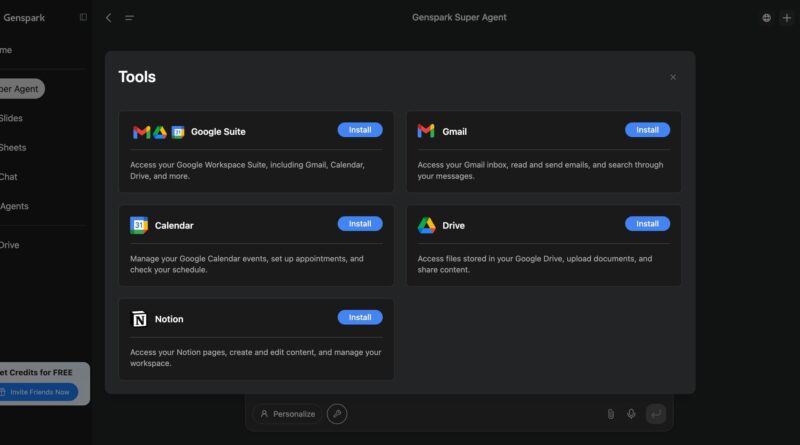The height and width of the screenshot is (445, 800).
Task: Click the Get Credits for FREE text
Action: pos(36,373)
